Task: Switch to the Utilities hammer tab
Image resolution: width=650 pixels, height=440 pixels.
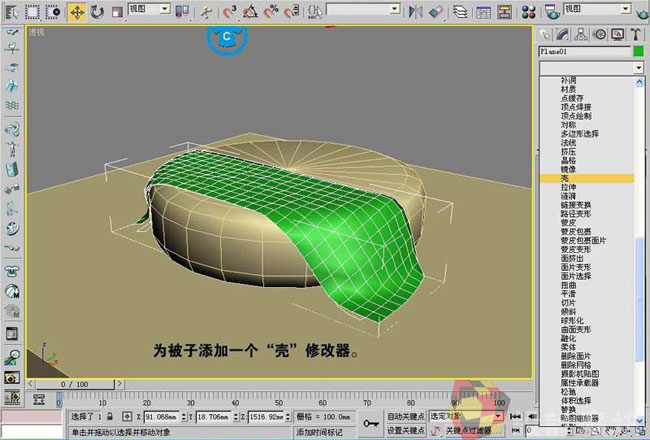Action: (x=636, y=34)
